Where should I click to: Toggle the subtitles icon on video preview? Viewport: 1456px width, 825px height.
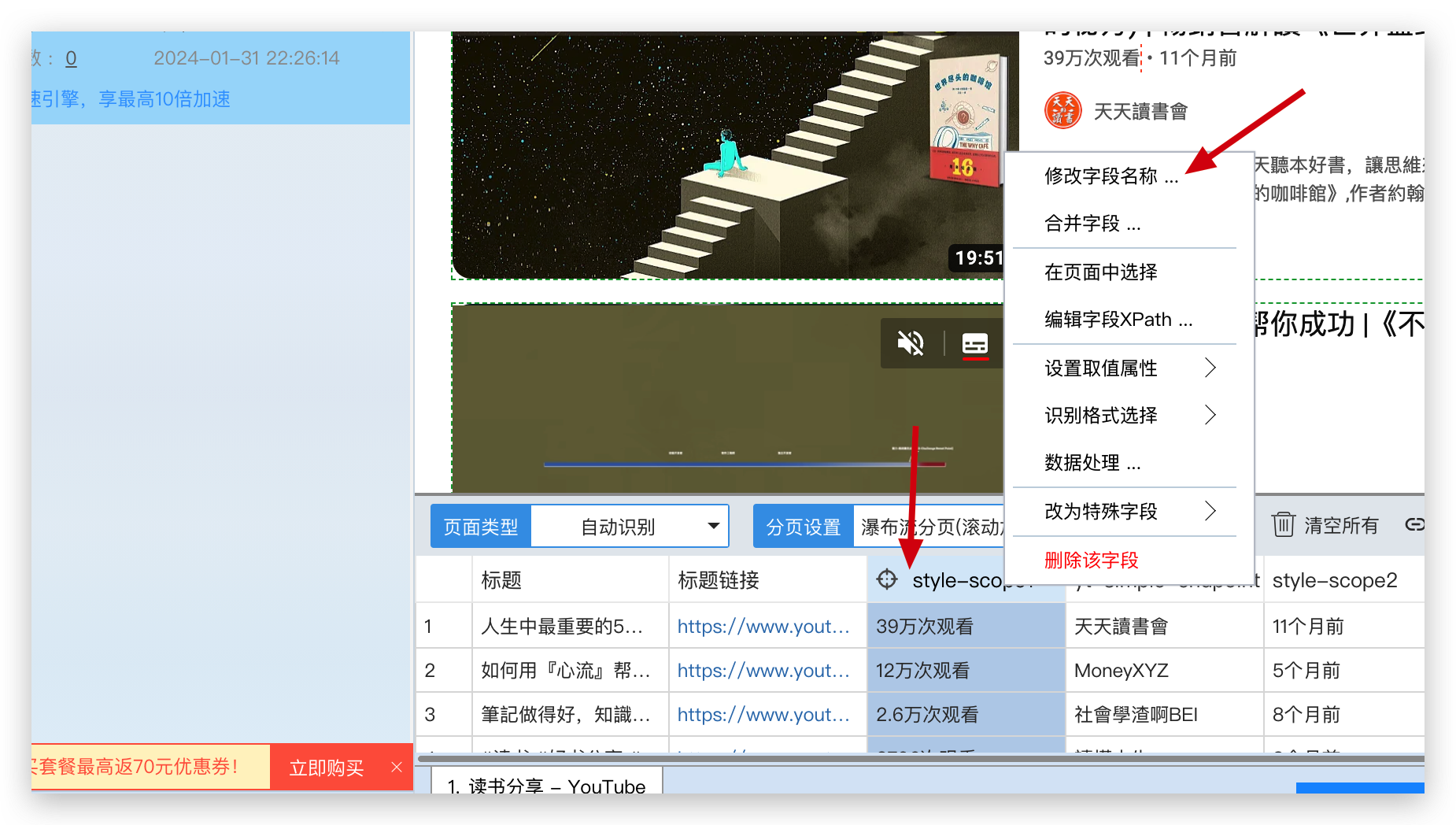pos(975,344)
